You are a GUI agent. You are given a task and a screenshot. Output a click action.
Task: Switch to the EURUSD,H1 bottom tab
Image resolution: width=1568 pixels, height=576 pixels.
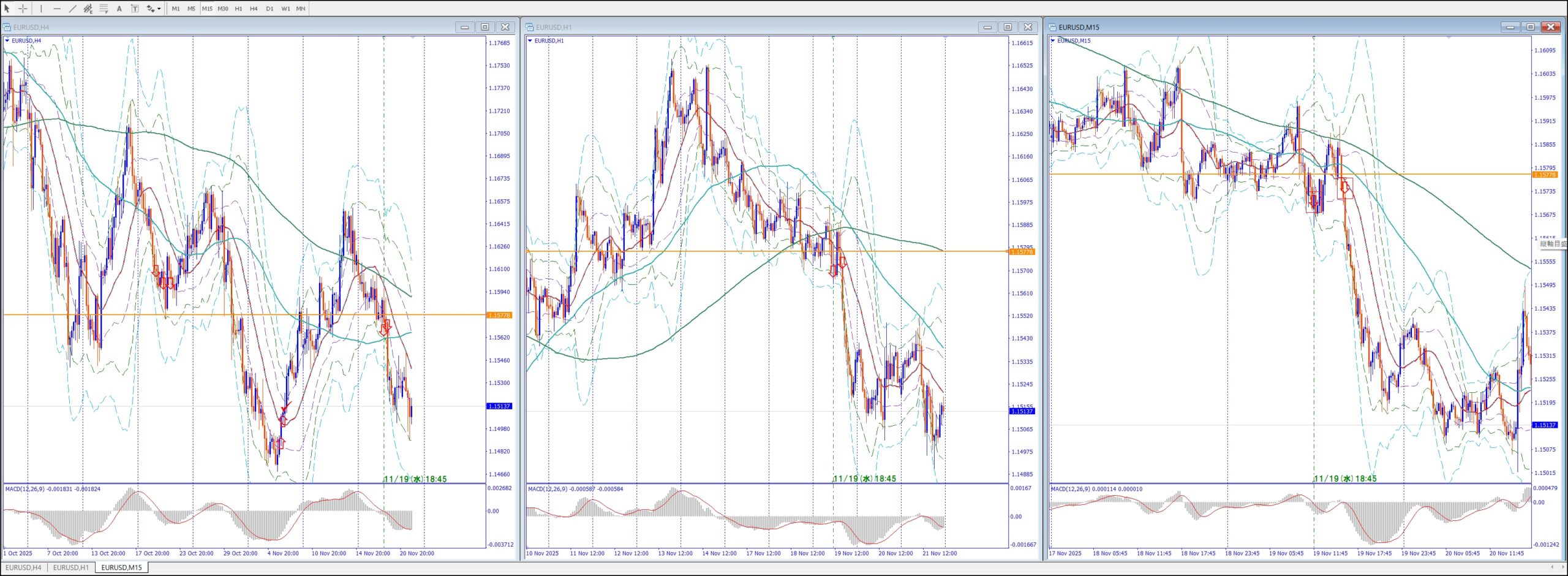pos(70,567)
